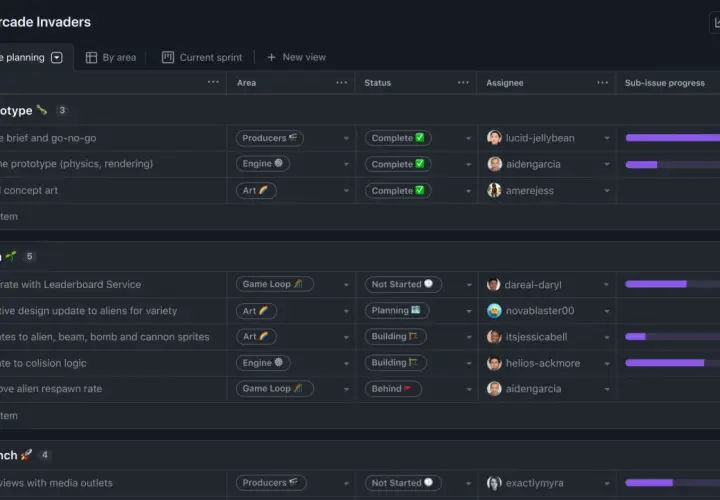Open Assignee dropdown for amerejess row
The image size is (720, 500).
coord(607,191)
